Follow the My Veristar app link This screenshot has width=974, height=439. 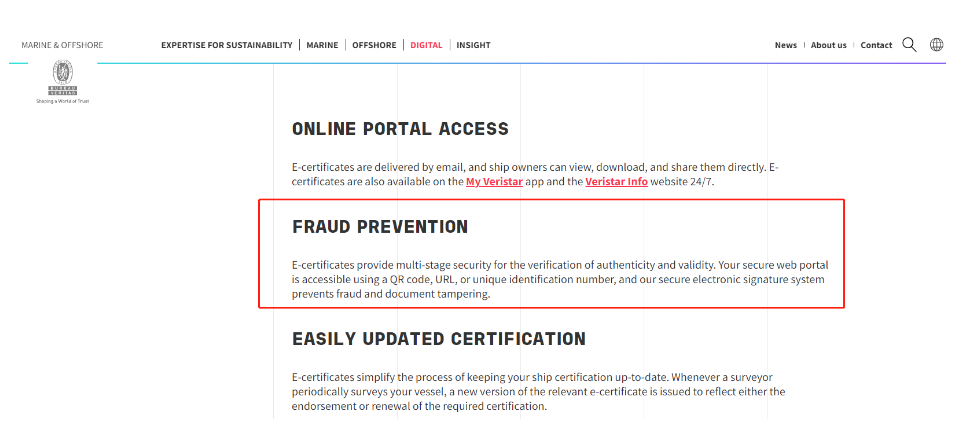(494, 182)
